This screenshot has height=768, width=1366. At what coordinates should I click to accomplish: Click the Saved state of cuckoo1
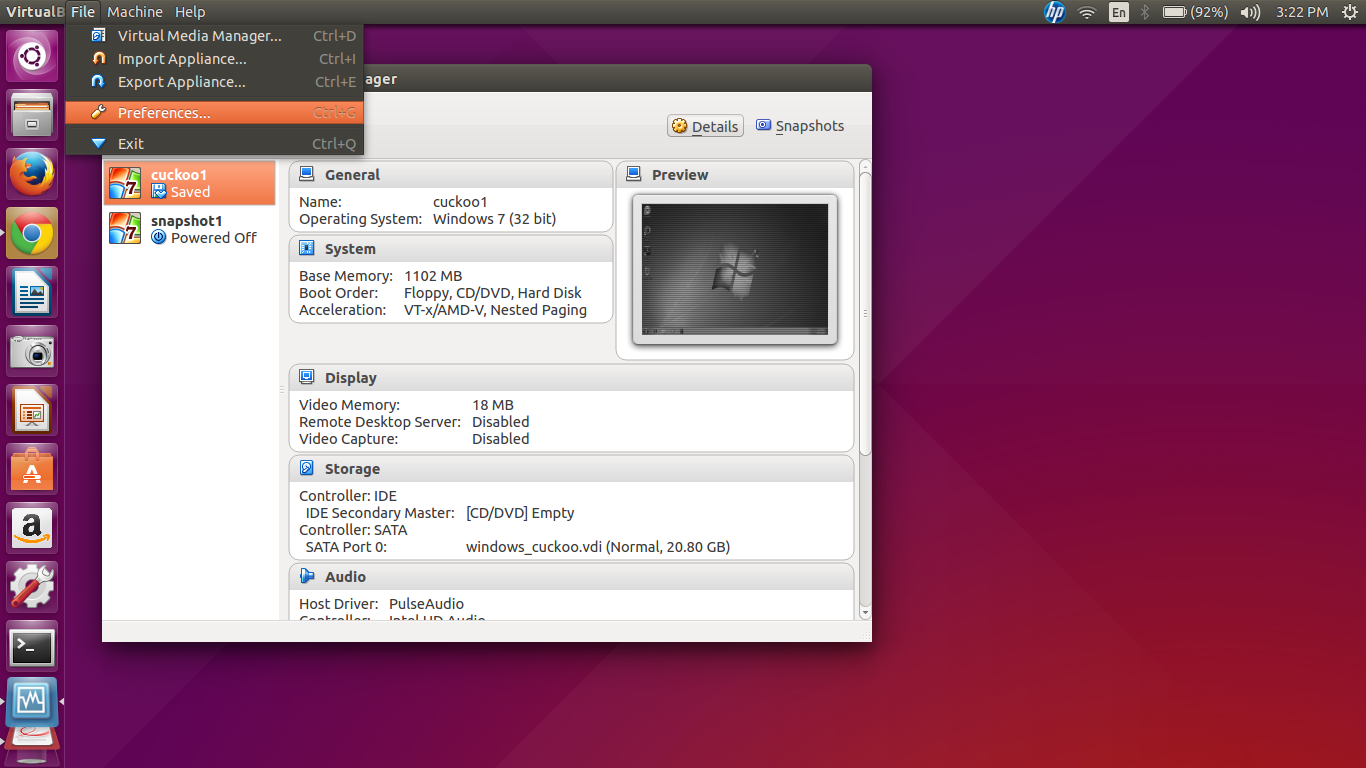point(181,192)
